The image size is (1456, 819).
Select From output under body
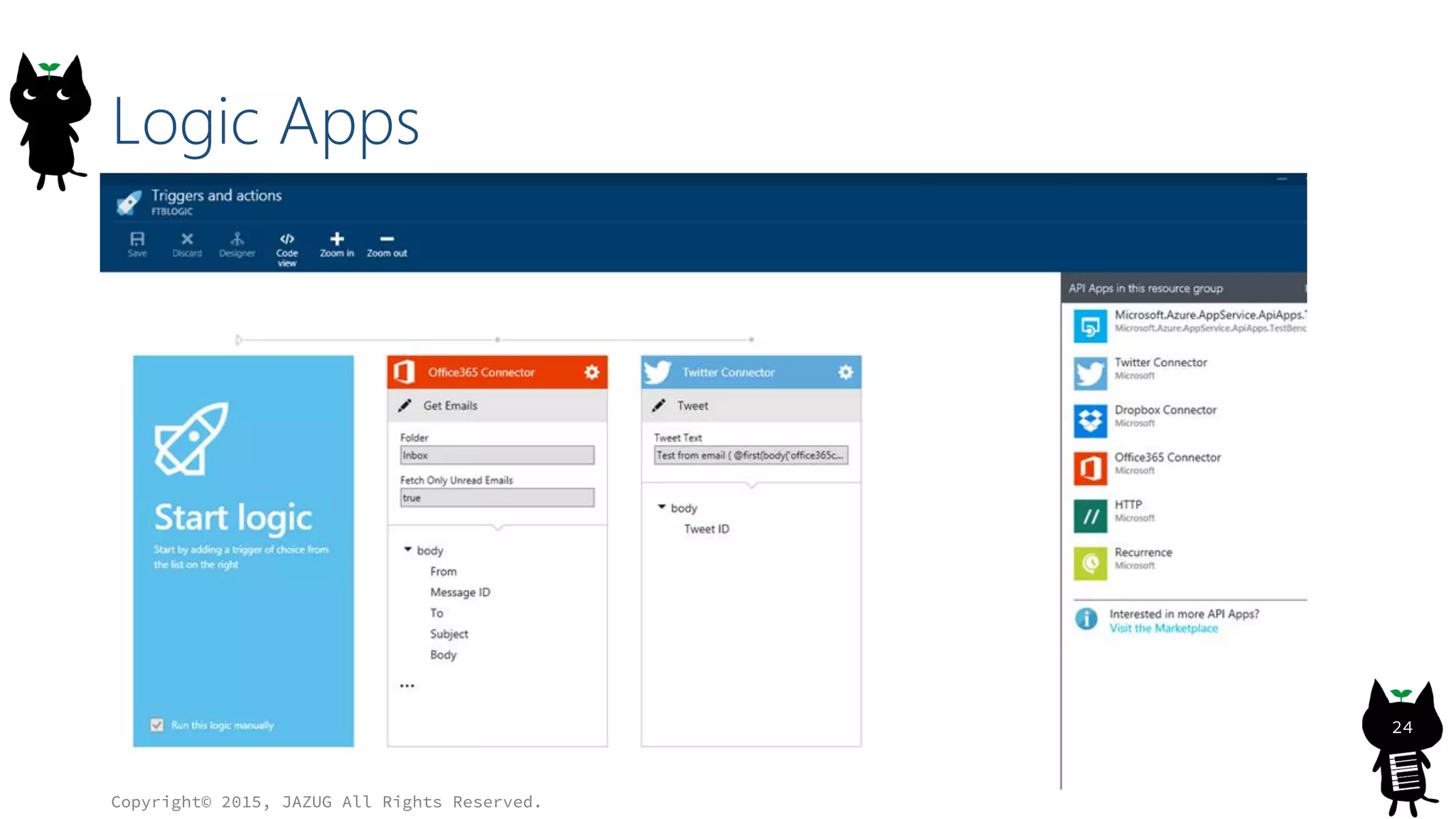443,572
